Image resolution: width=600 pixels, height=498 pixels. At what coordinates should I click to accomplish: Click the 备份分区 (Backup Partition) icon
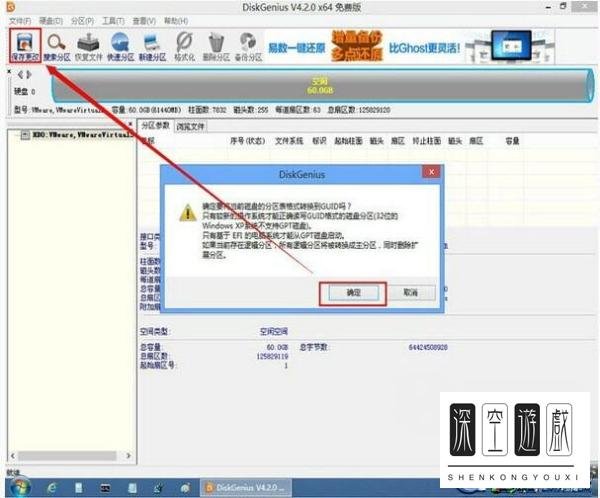[248, 45]
